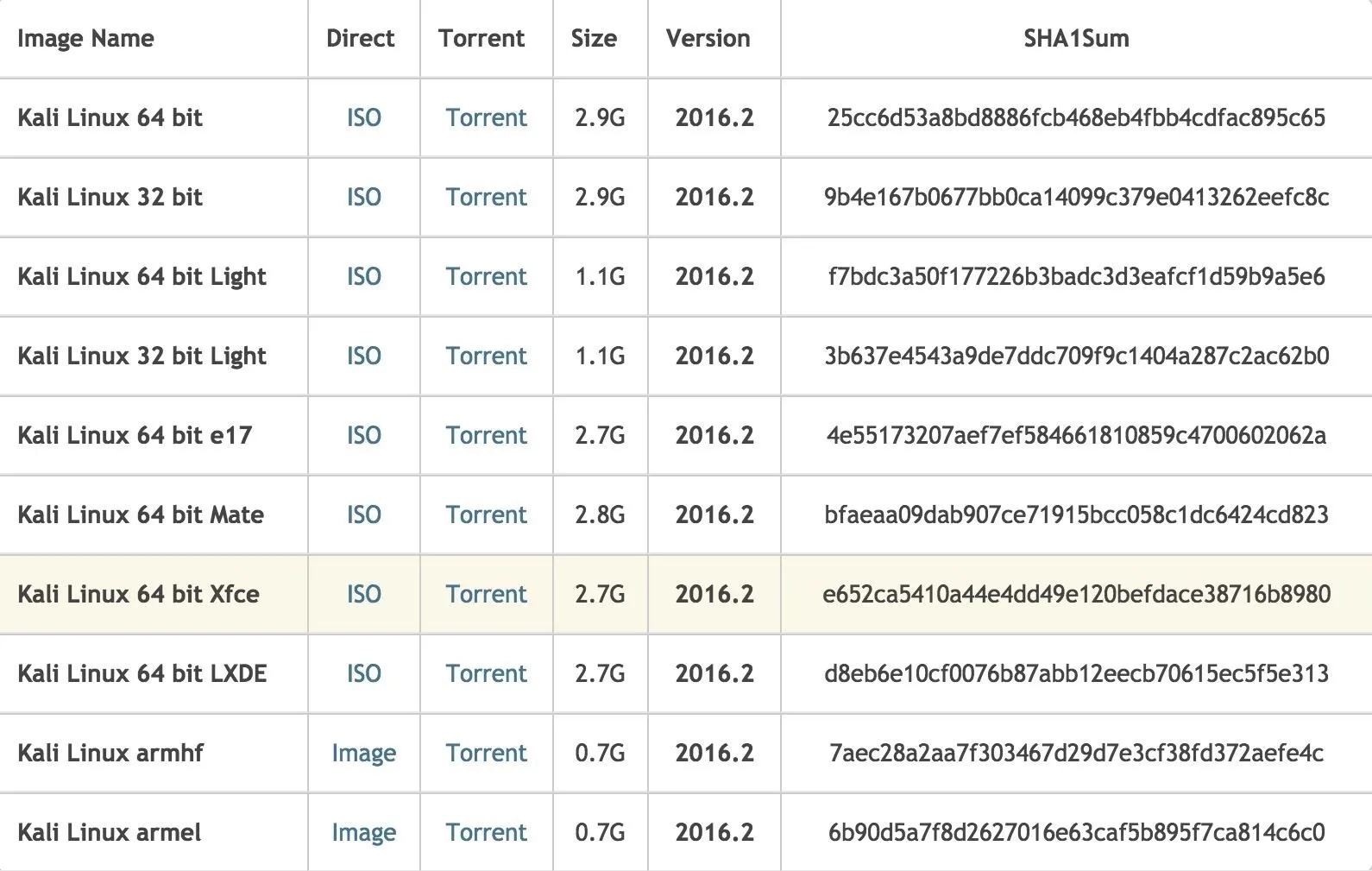This screenshot has width=1372, height=871.
Task: Open the Kali Linux 64 bit Xfce Torrent
Action: pyautogui.click(x=486, y=594)
